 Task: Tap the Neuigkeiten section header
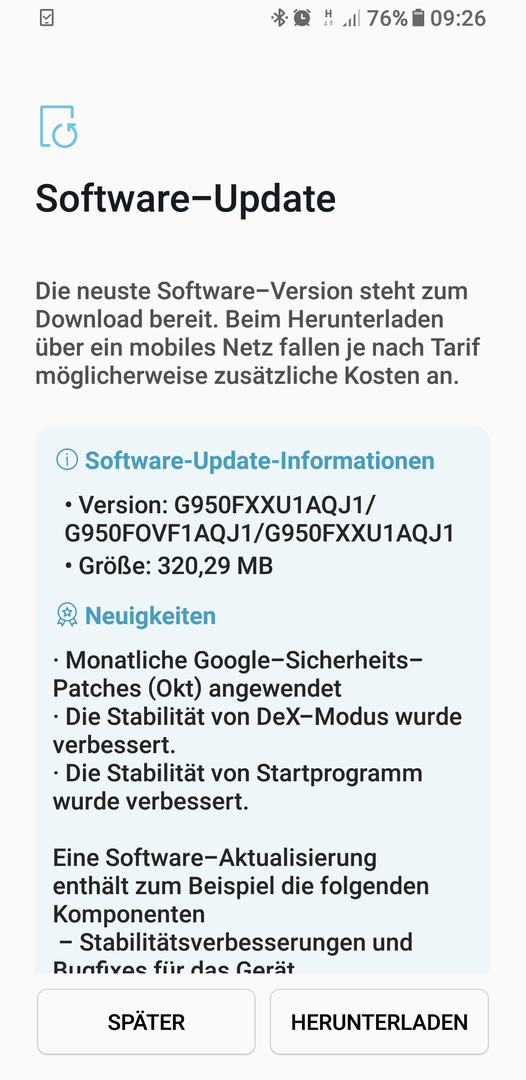coord(150,615)
